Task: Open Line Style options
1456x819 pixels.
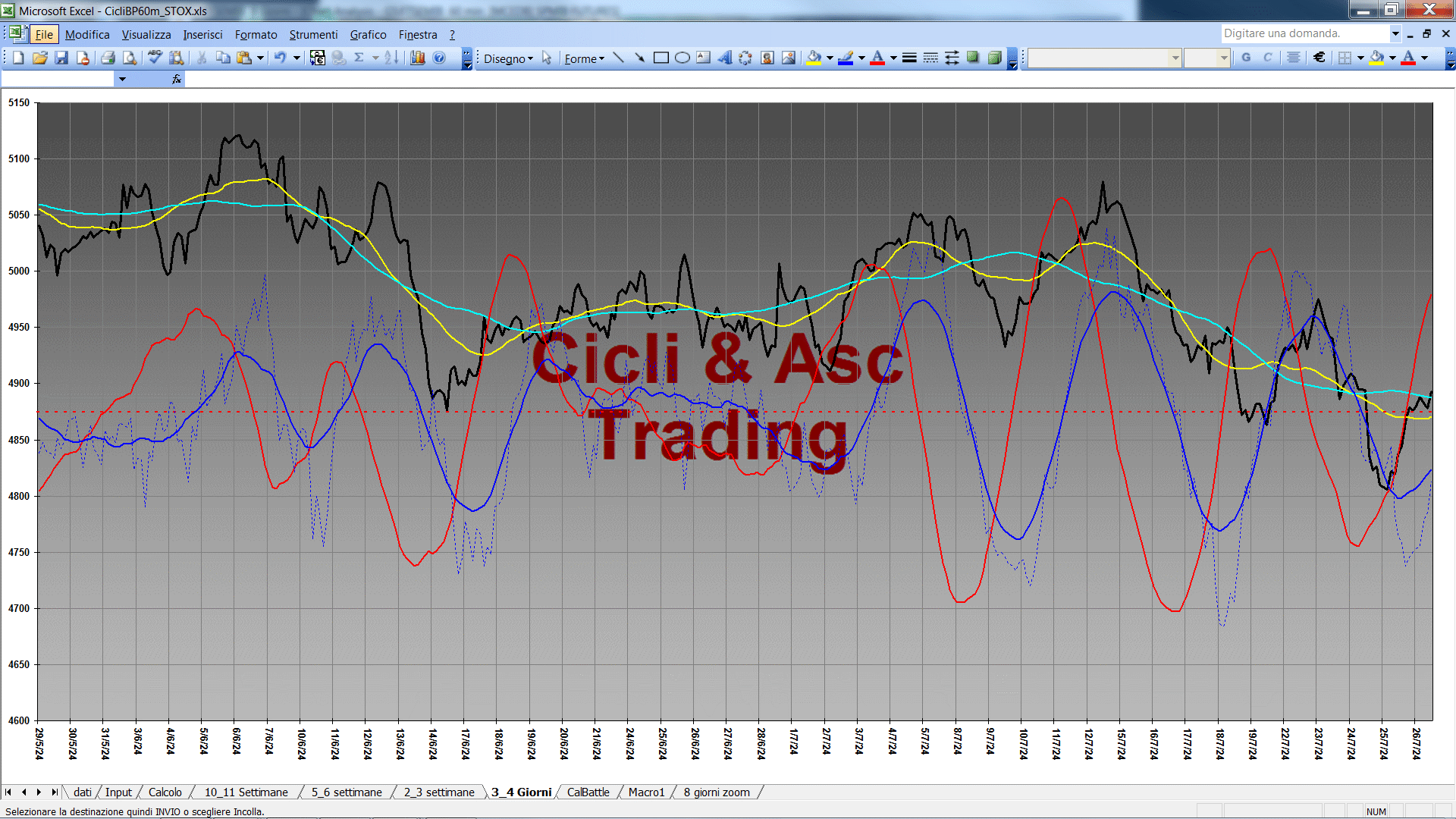Action: click(x=909, y=58)
